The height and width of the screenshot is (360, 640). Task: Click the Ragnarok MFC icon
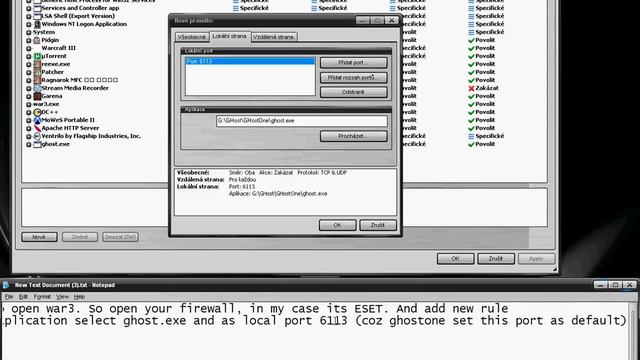pyautogui.click(x=37, y=80)
